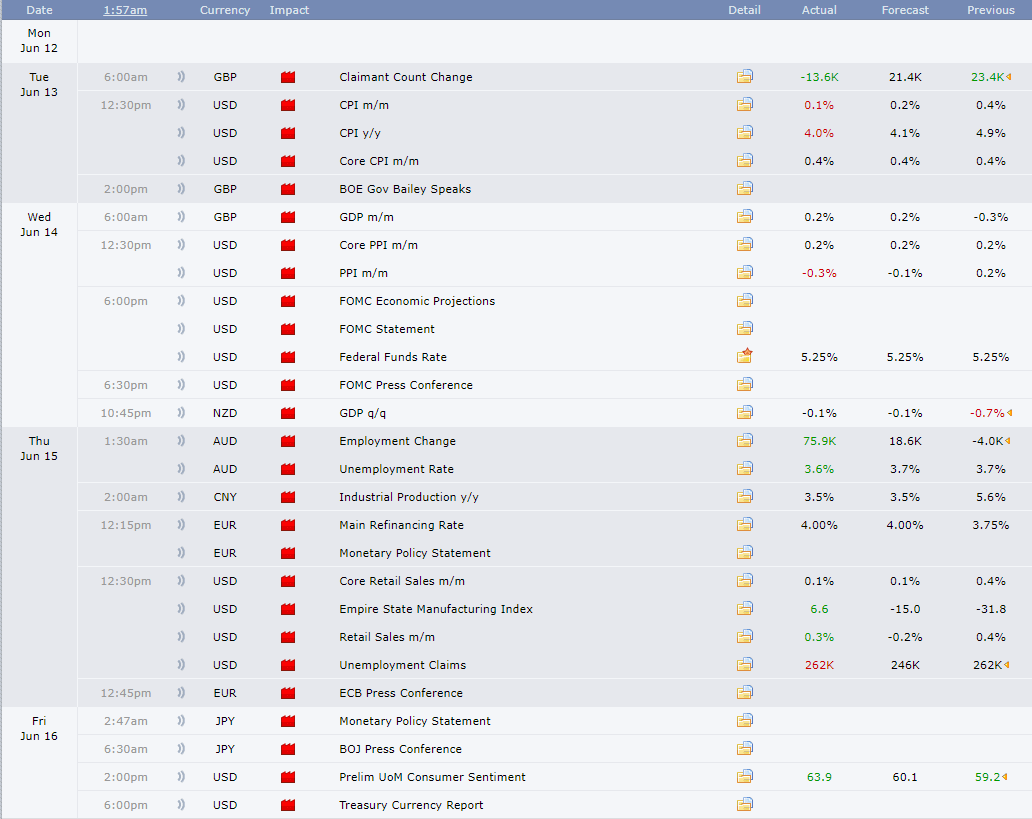Open the Core Retail Sales m/m event
Viewport: 1032px width, 819px height.
[x=401, y=581]
